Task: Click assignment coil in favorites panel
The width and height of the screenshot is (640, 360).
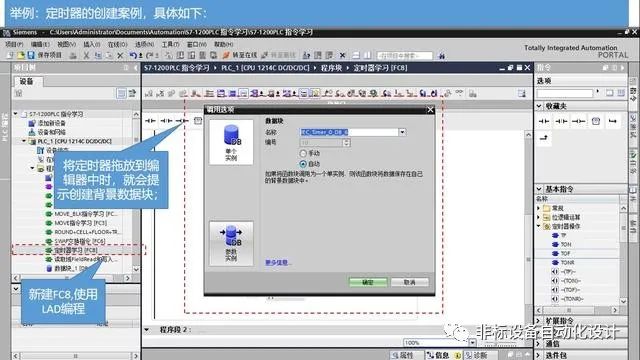Action: click(578, 121)
